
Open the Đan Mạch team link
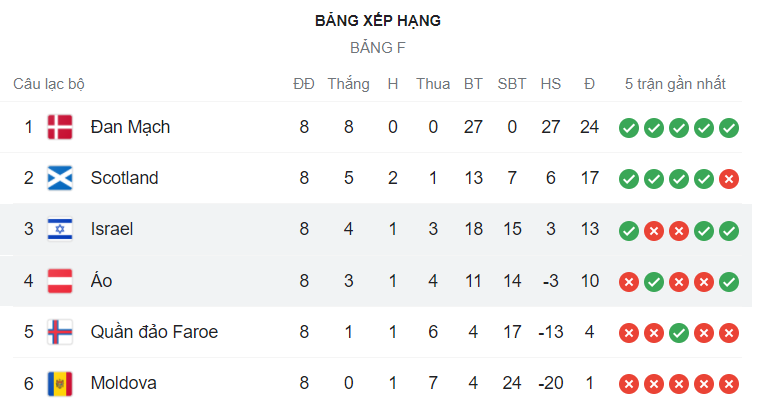130,127
